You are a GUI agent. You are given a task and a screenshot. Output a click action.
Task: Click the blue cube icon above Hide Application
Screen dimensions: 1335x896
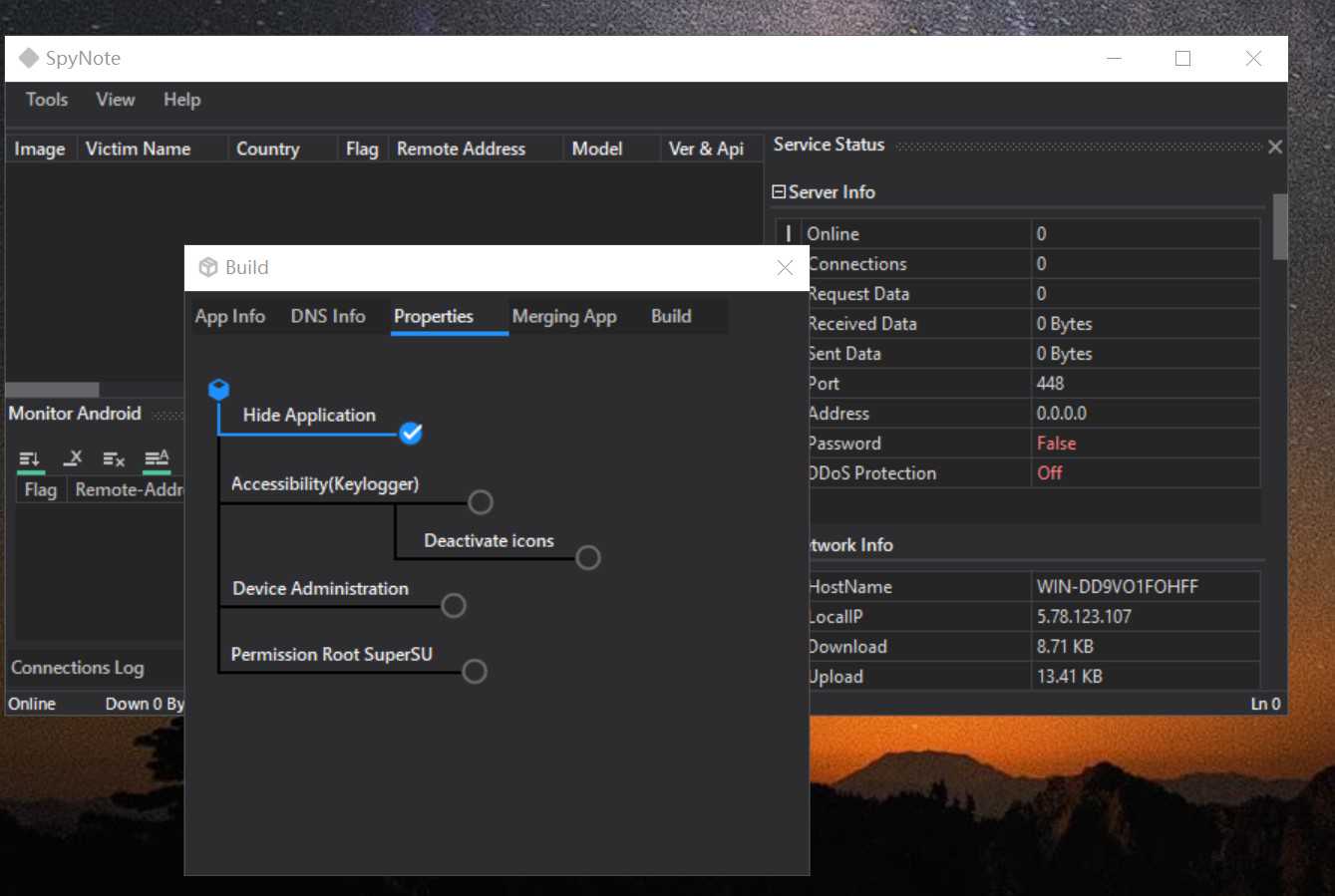[218, 389]
